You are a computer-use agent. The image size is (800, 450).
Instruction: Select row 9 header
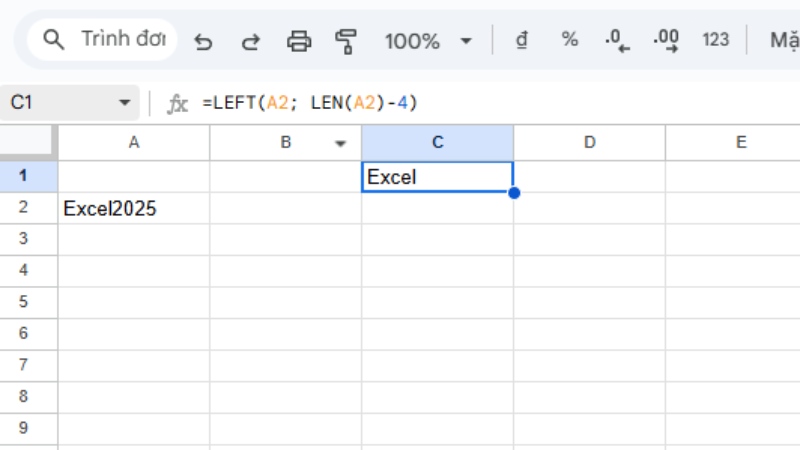pos(29,428)
